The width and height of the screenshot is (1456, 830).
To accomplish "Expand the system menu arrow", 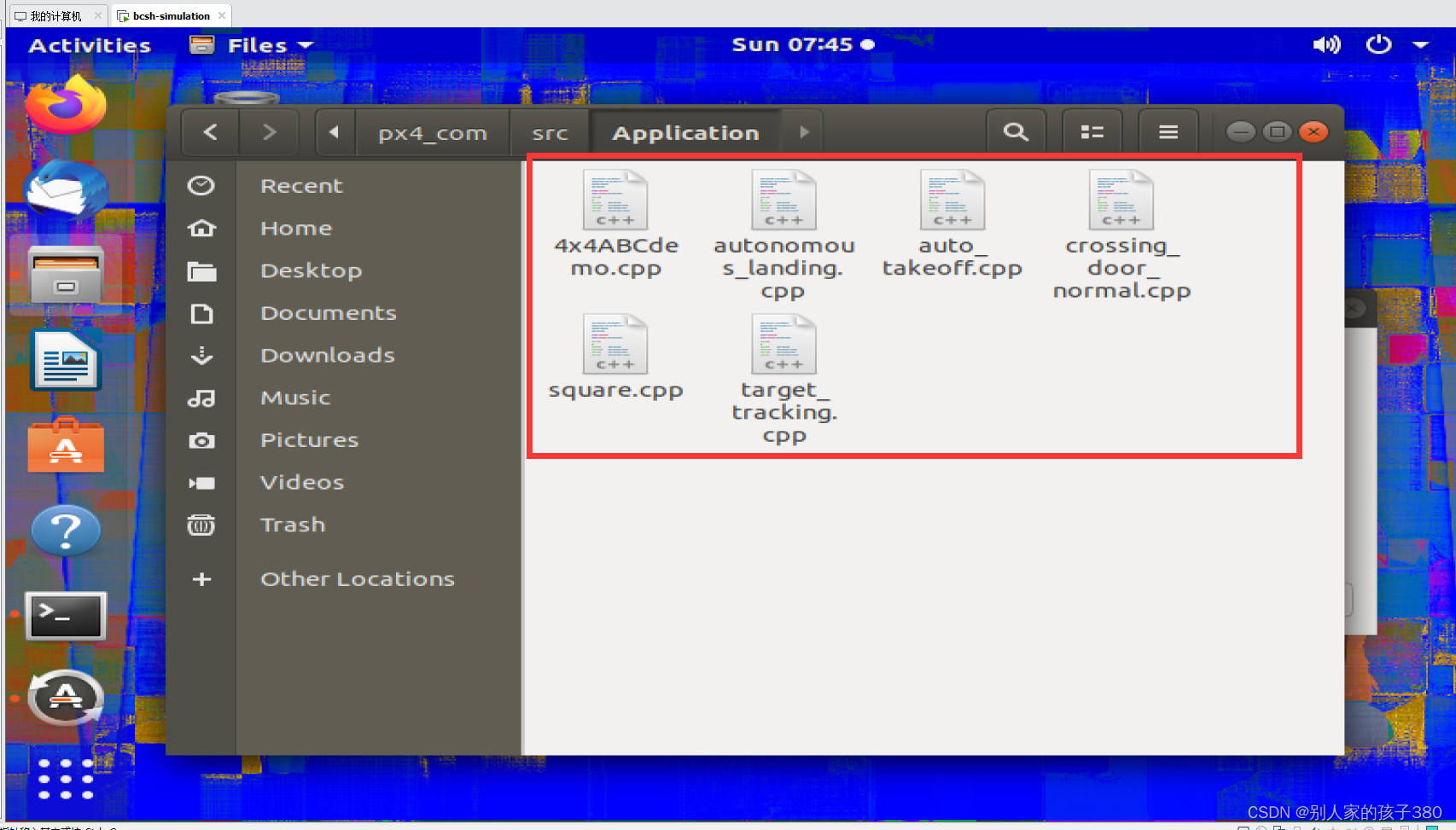I will pos(1421,45).
